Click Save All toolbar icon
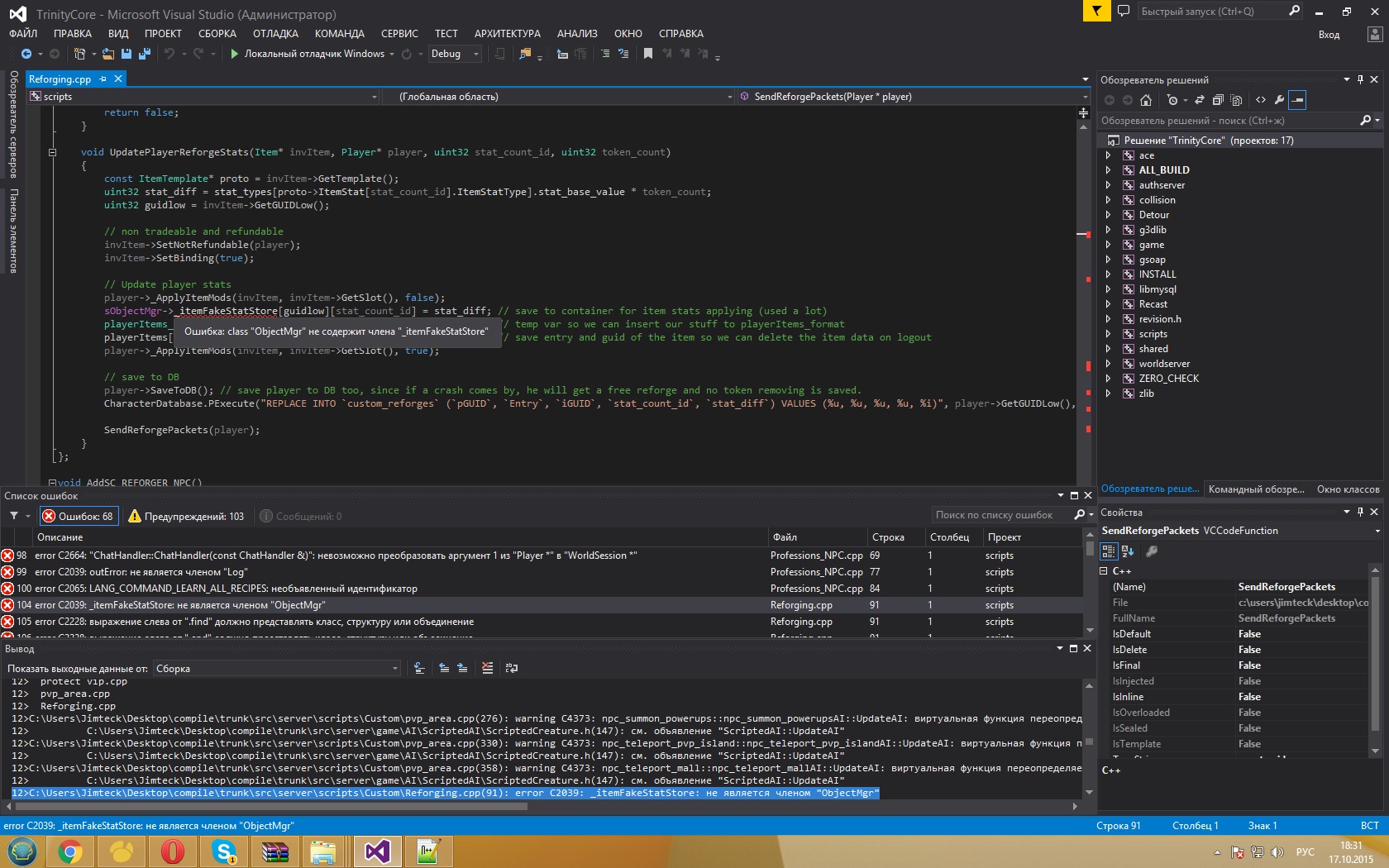1389x868 pixels. (x=144, y=54)
